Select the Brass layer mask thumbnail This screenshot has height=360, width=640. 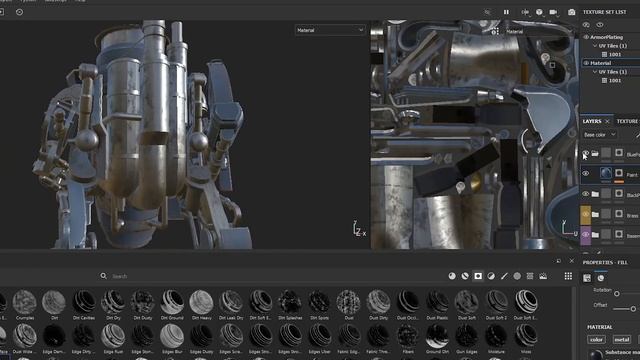point(619,214)
